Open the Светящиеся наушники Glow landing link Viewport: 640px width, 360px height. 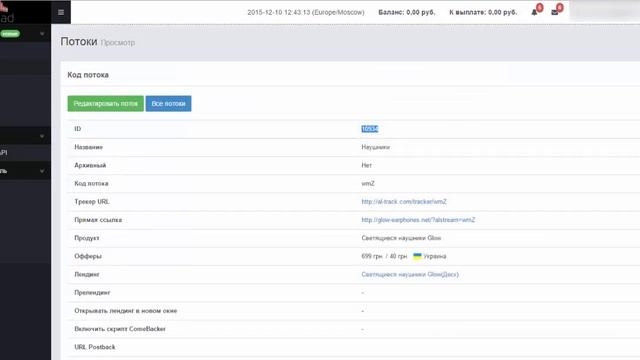pos(410,274)
